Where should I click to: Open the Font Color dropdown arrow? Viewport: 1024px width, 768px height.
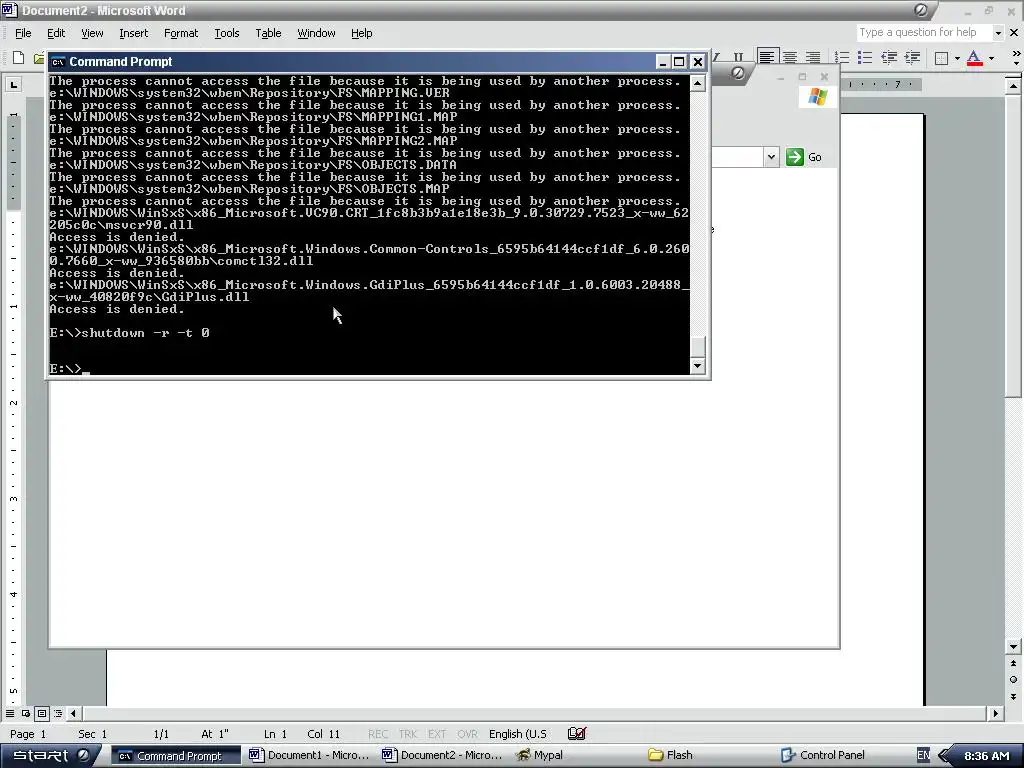[x=991, y=58]
